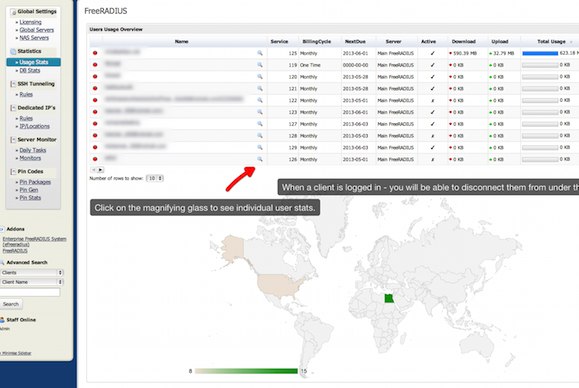Open Pin Stats link
The height and width of the screenshot is (388, 579).
30,198
